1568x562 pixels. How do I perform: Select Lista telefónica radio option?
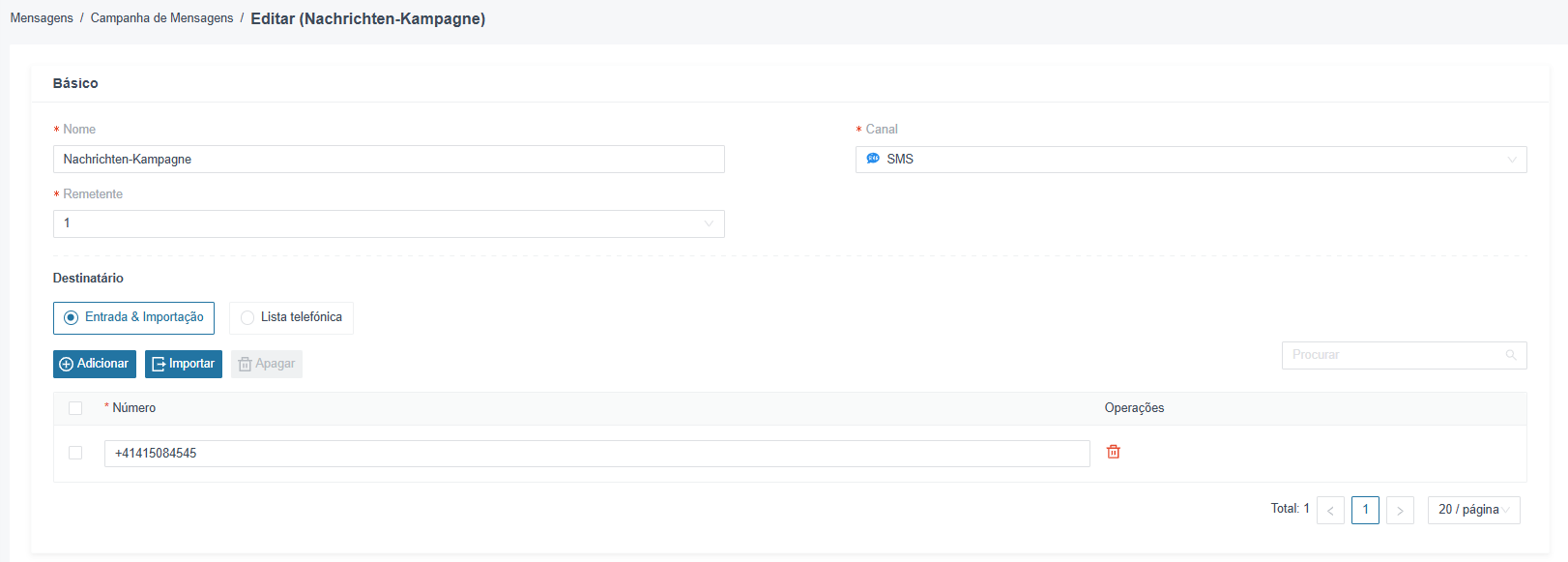coord(291,317)
